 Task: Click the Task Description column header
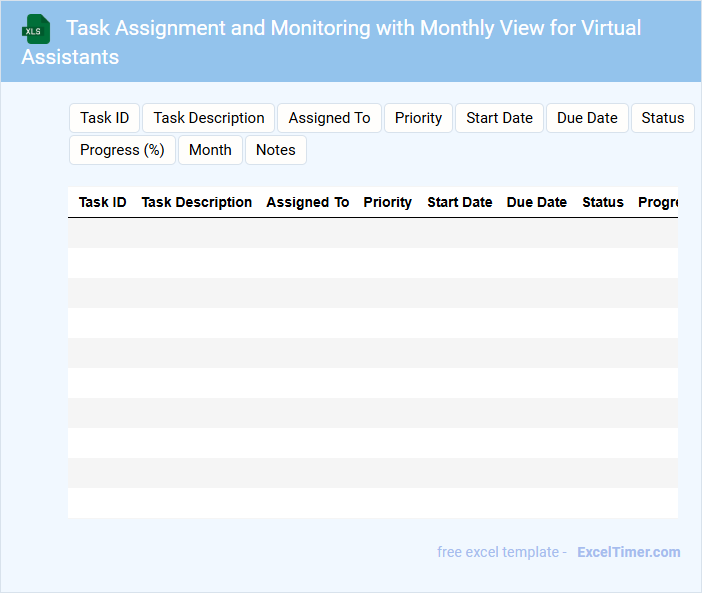pos(197,202)
